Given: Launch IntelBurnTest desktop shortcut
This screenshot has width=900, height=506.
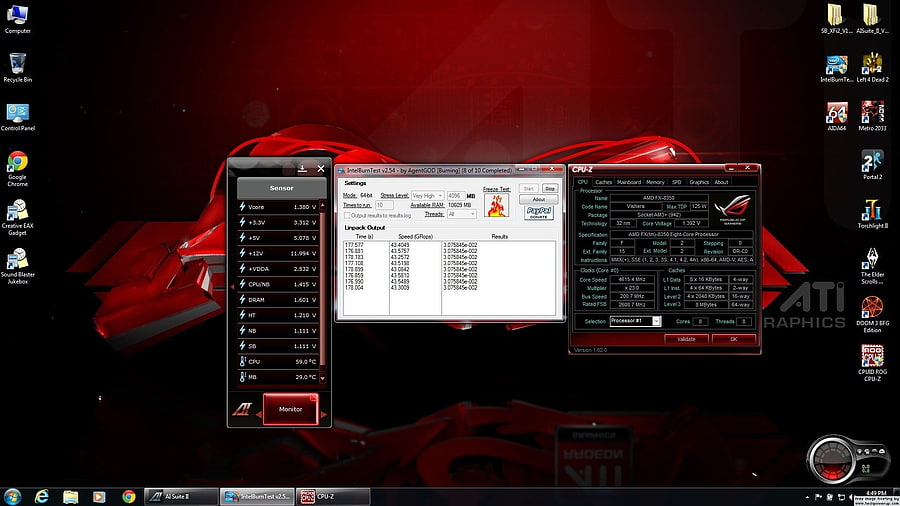Looking at the screenshot, I should [836, 69].
